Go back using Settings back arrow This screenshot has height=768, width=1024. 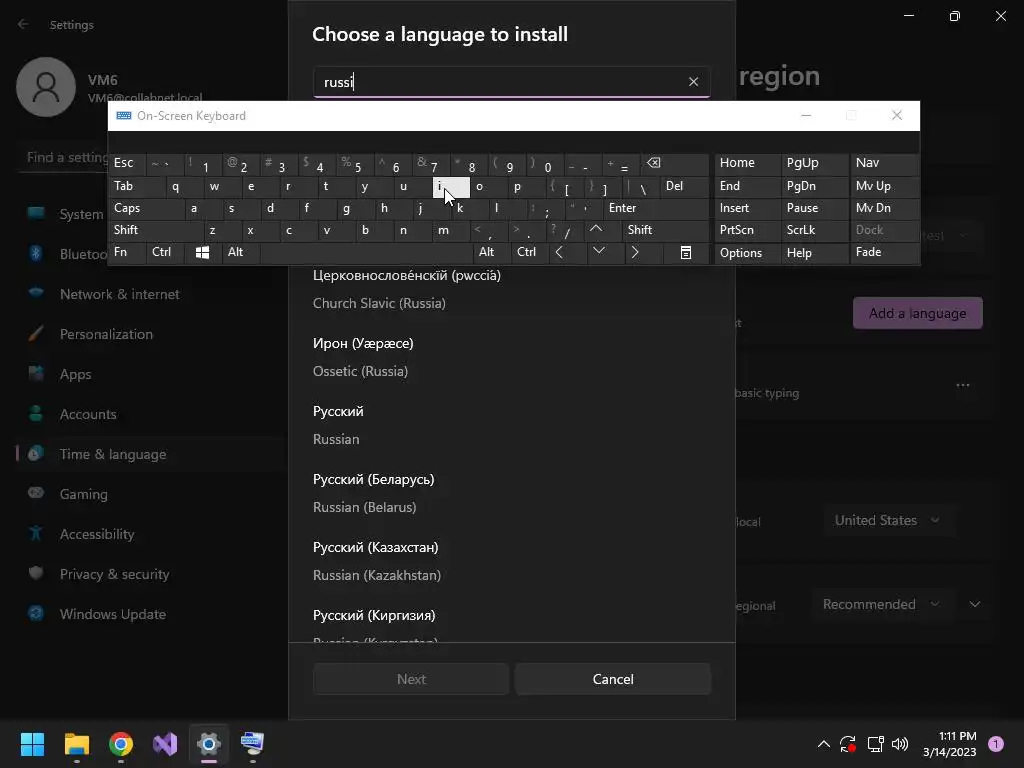24,24
